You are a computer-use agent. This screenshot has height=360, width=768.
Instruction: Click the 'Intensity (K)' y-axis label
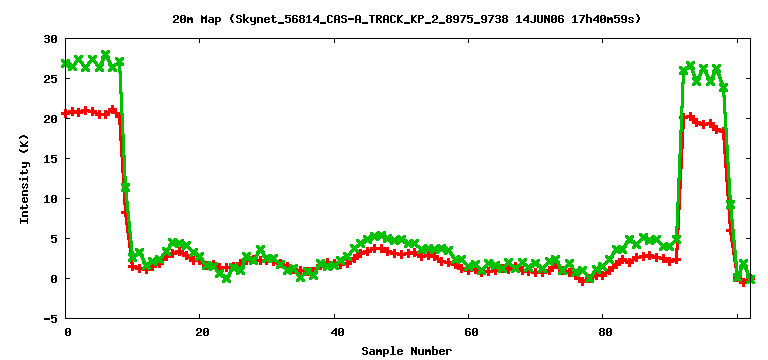coord(24,178)
